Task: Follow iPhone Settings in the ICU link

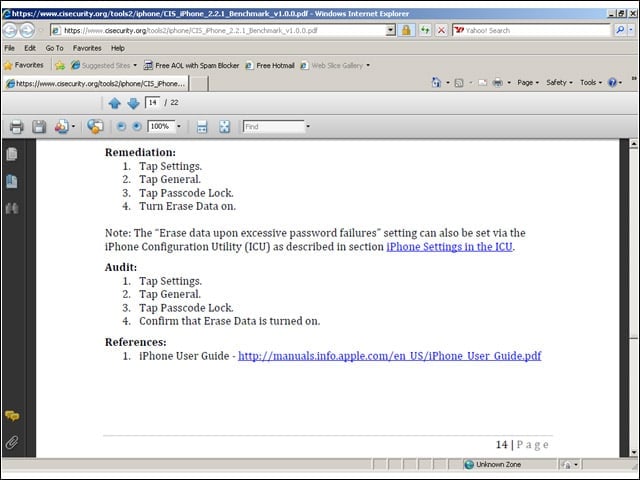Action: tap(449, 247)
